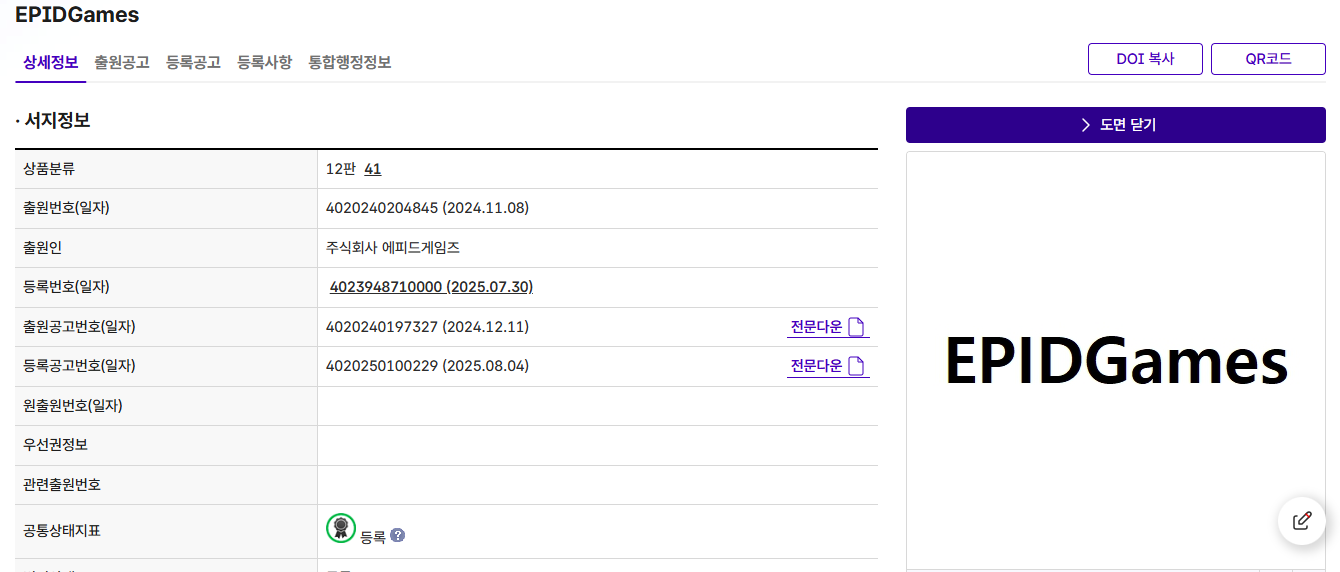Click the EPIDGames trademark drawing image

click(x=1115, y=361)
